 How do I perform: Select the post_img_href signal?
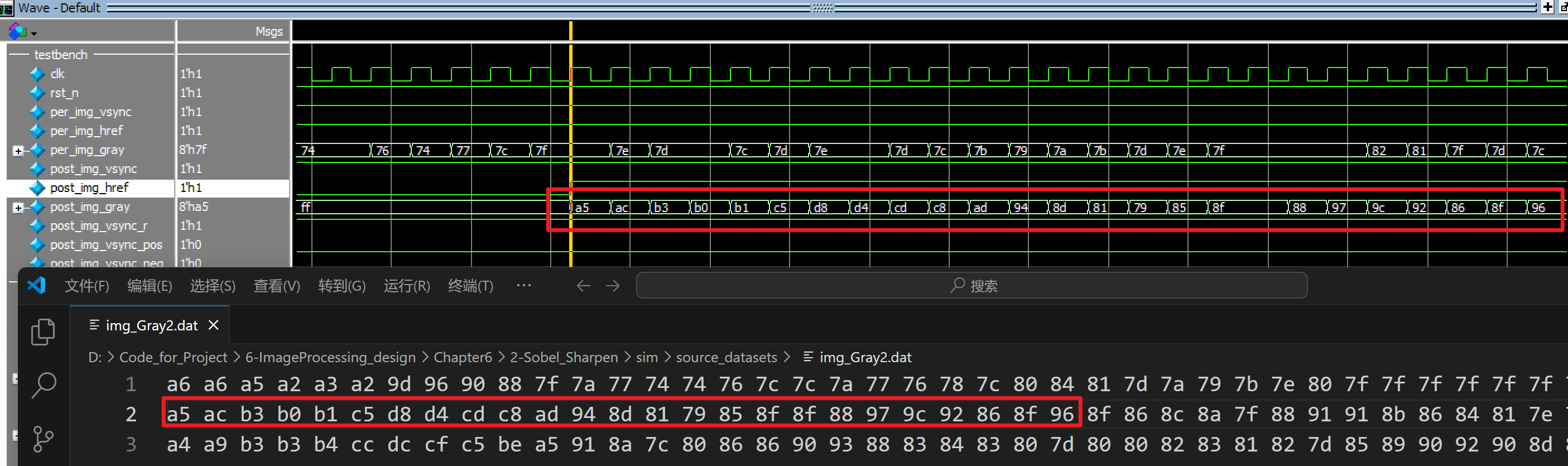pyautogui.click(x=89, y=188)
